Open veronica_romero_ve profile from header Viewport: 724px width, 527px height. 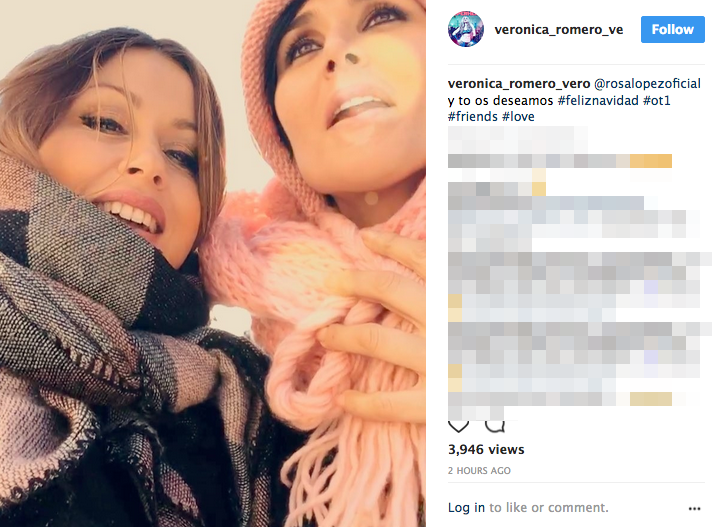tap(558, 30)
